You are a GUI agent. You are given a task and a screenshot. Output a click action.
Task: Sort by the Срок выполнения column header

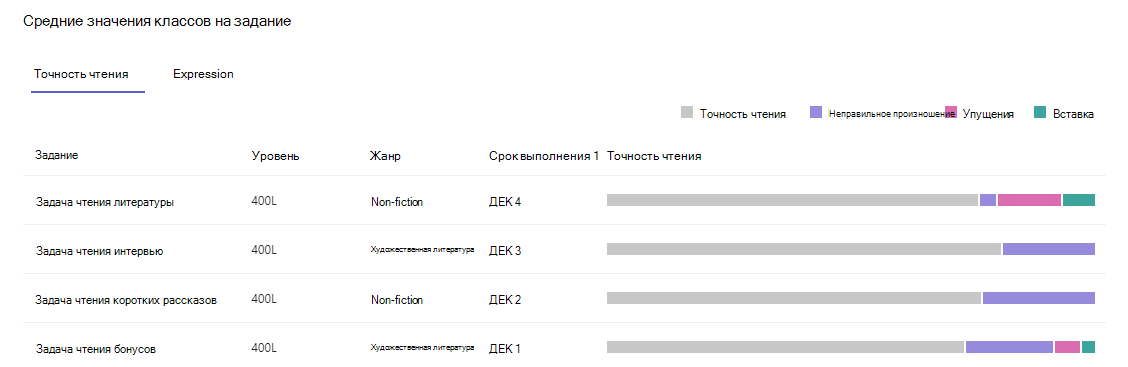point(544,156)
